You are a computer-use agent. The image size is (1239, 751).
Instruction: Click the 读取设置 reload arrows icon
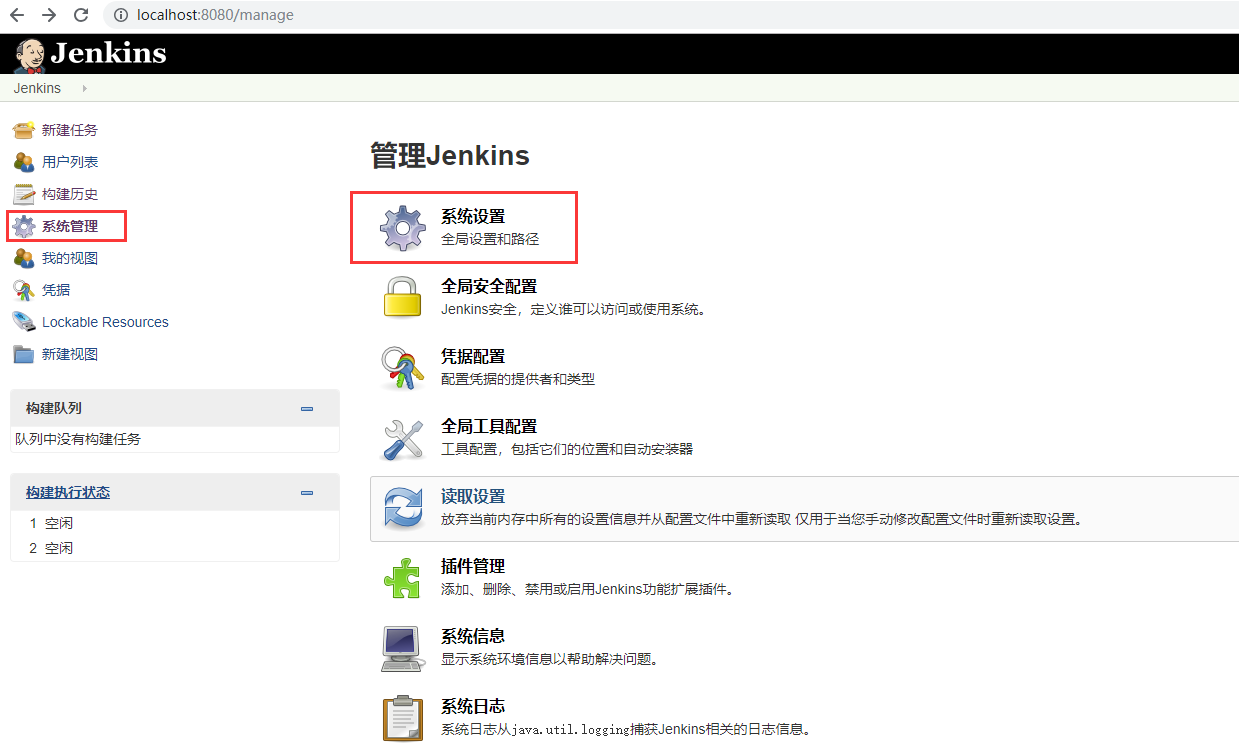[x=403, y=508]
